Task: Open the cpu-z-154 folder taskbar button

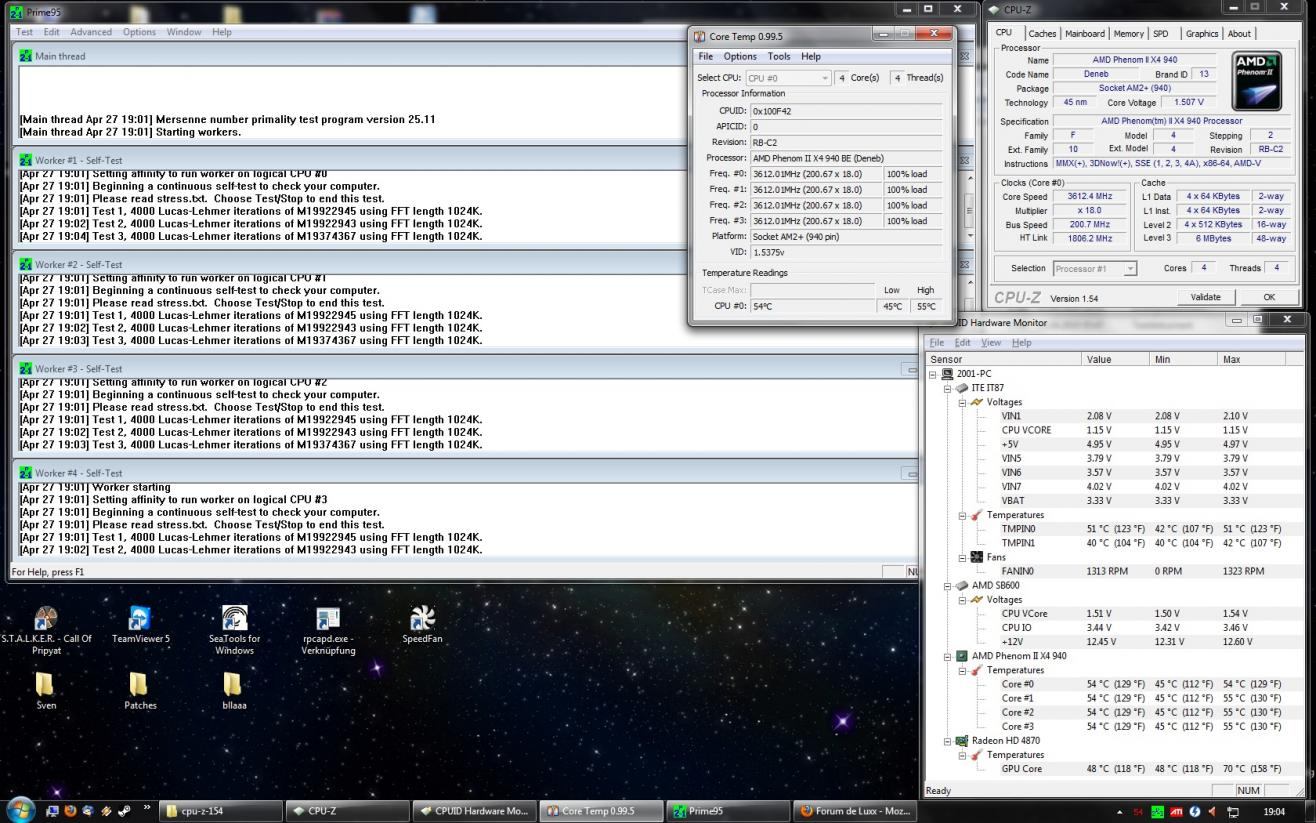Action: point(221,811)
